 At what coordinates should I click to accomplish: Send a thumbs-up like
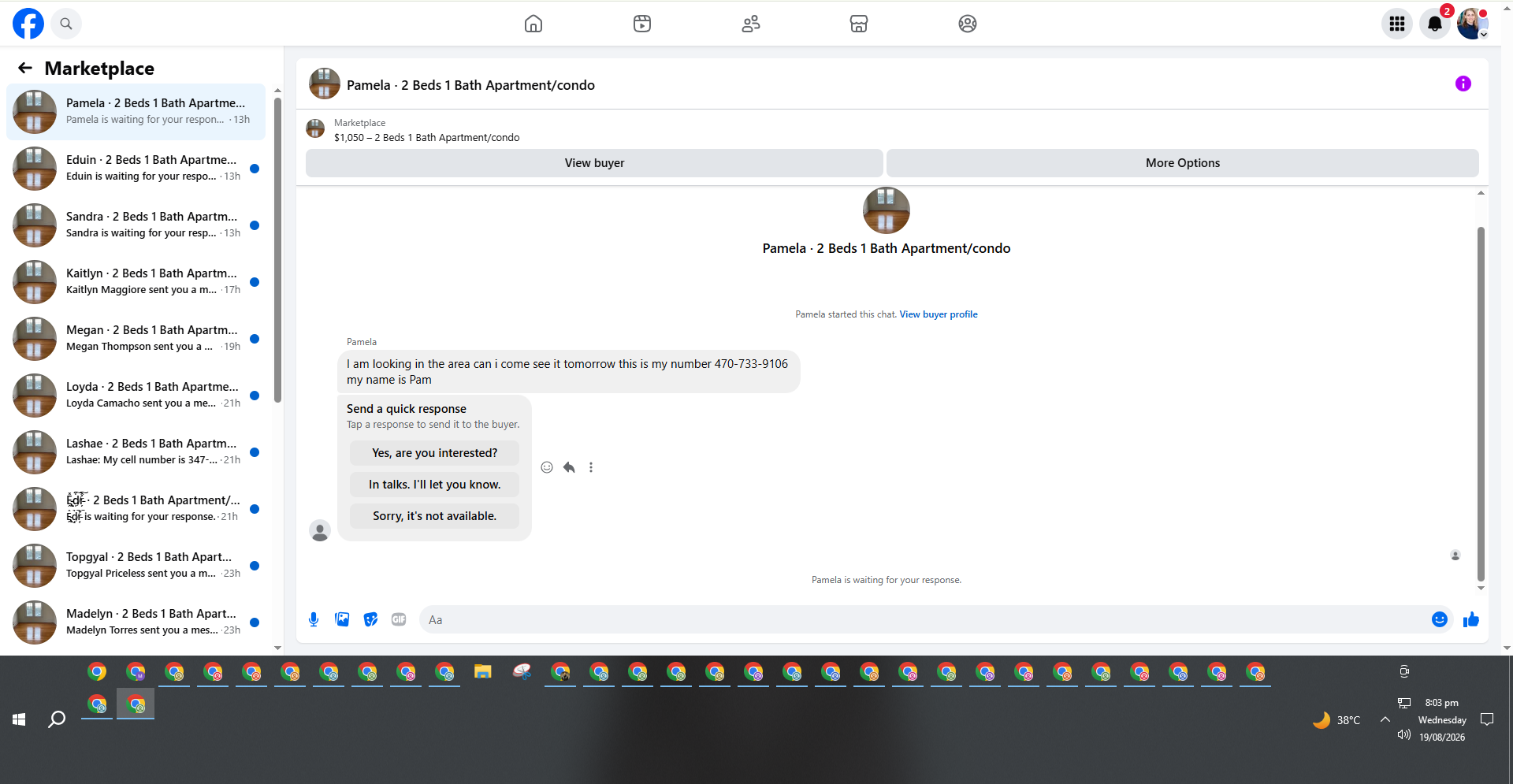pos(1470,619)
